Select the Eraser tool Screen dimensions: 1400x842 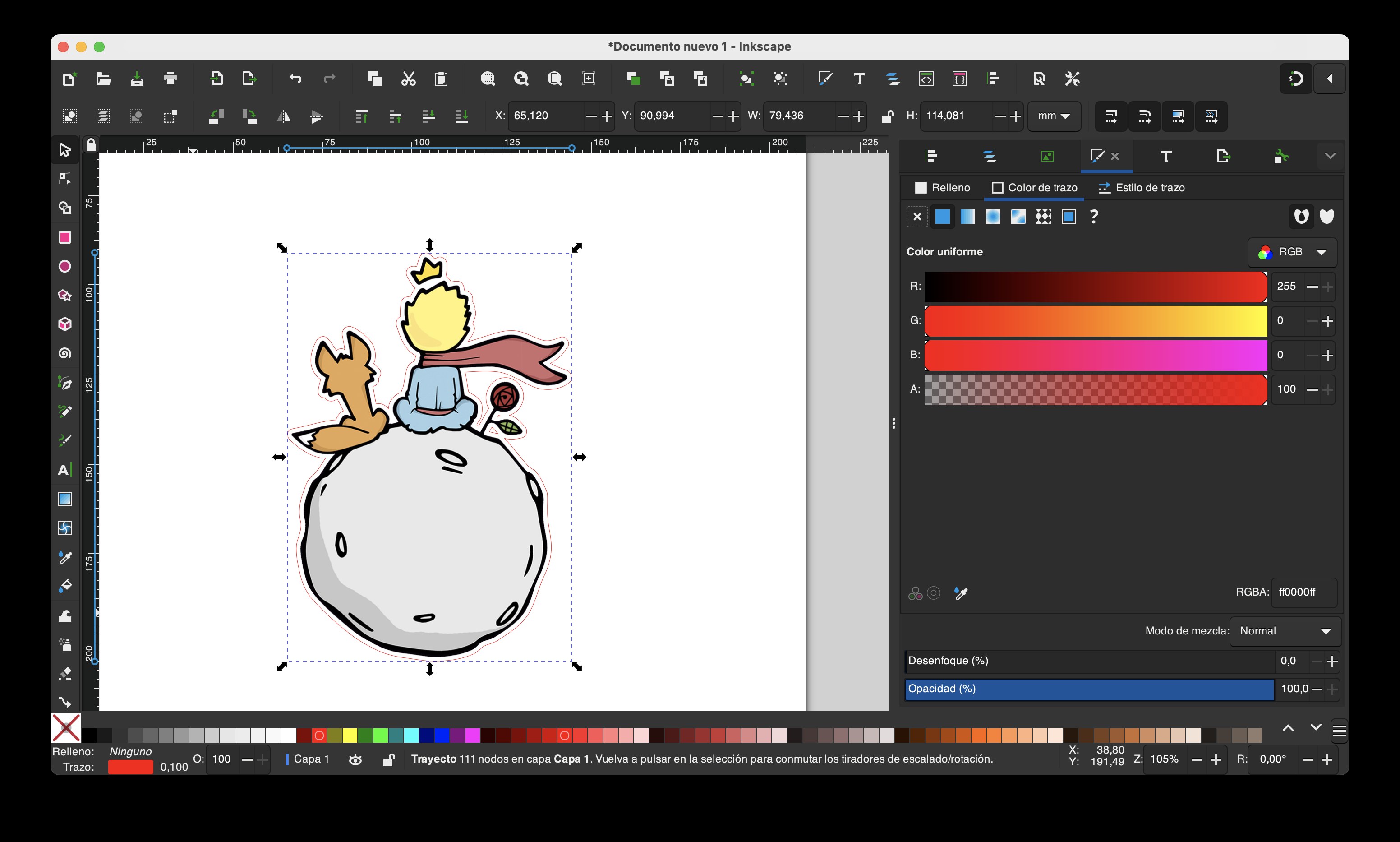pos(64,674)
